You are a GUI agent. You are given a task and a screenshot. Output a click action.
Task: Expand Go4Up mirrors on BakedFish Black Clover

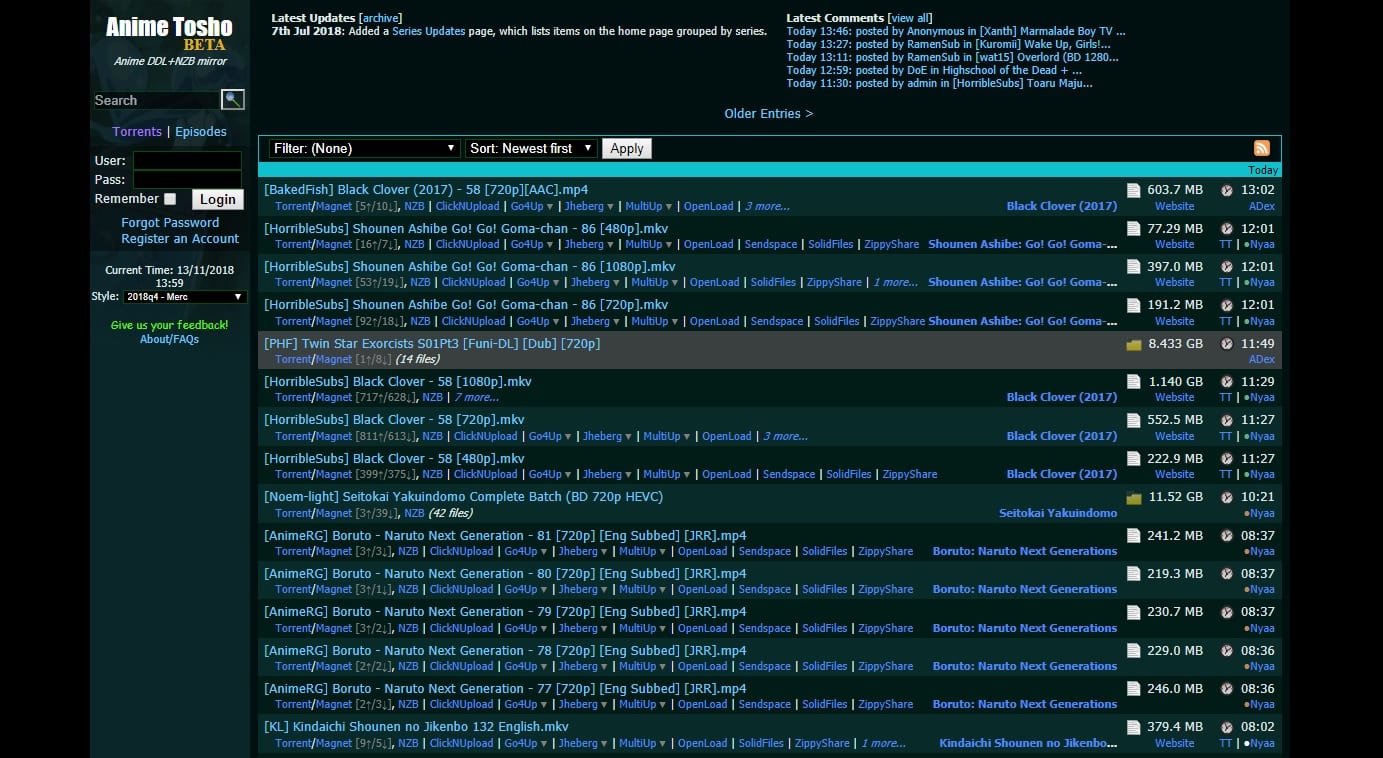coord(531,207)
